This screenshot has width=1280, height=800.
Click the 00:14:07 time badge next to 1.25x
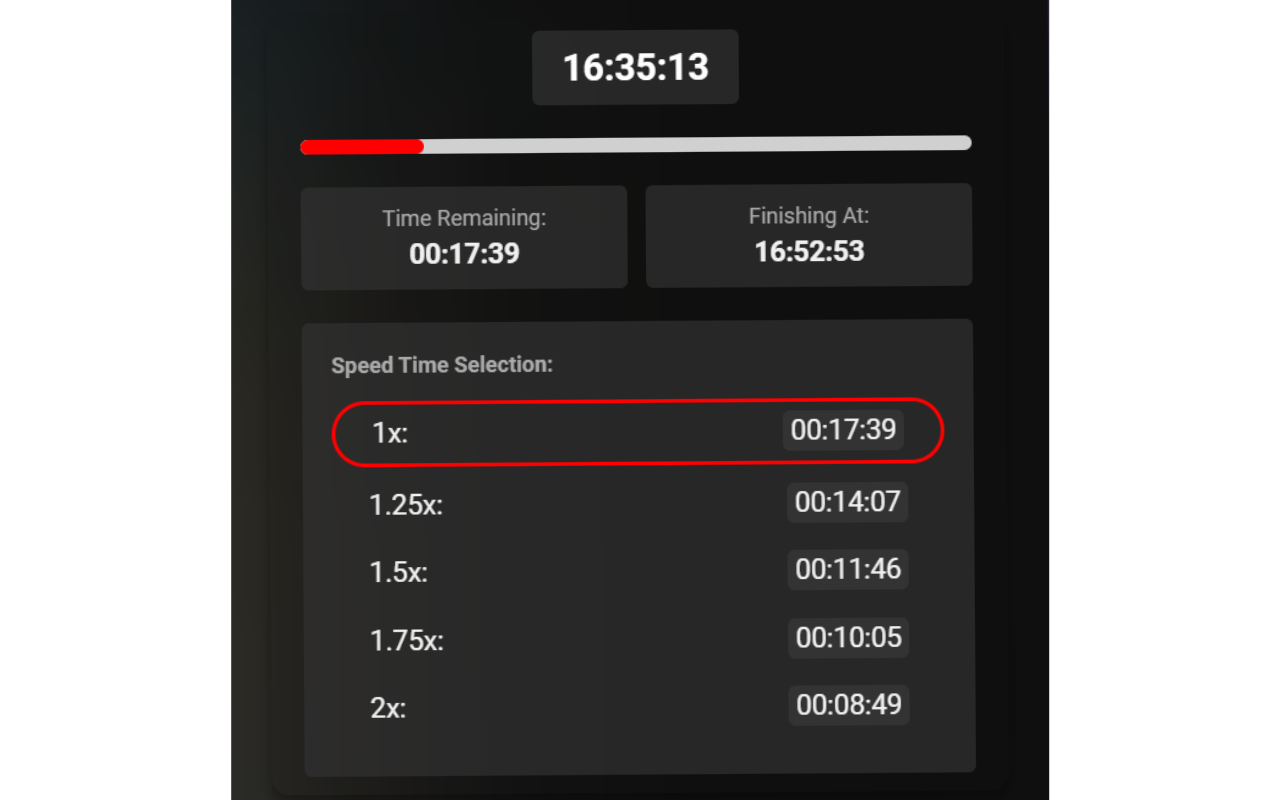coord(848,502)
